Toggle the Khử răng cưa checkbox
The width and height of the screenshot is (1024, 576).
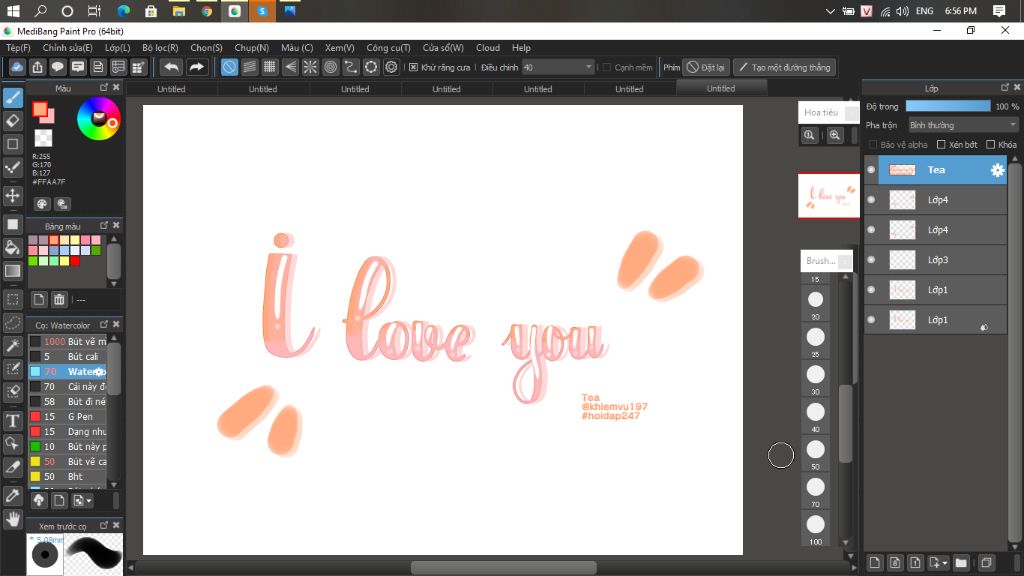[x=413, y=67]
